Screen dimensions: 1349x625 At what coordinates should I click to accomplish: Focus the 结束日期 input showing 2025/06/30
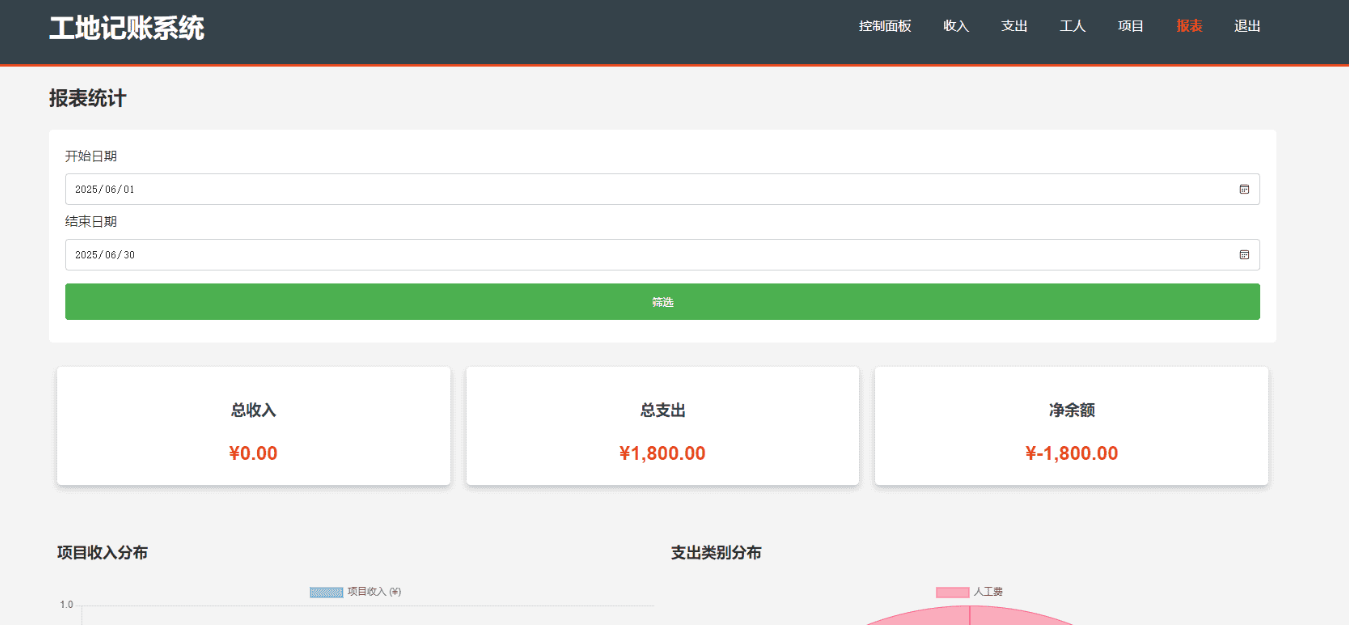pos(662,255)
